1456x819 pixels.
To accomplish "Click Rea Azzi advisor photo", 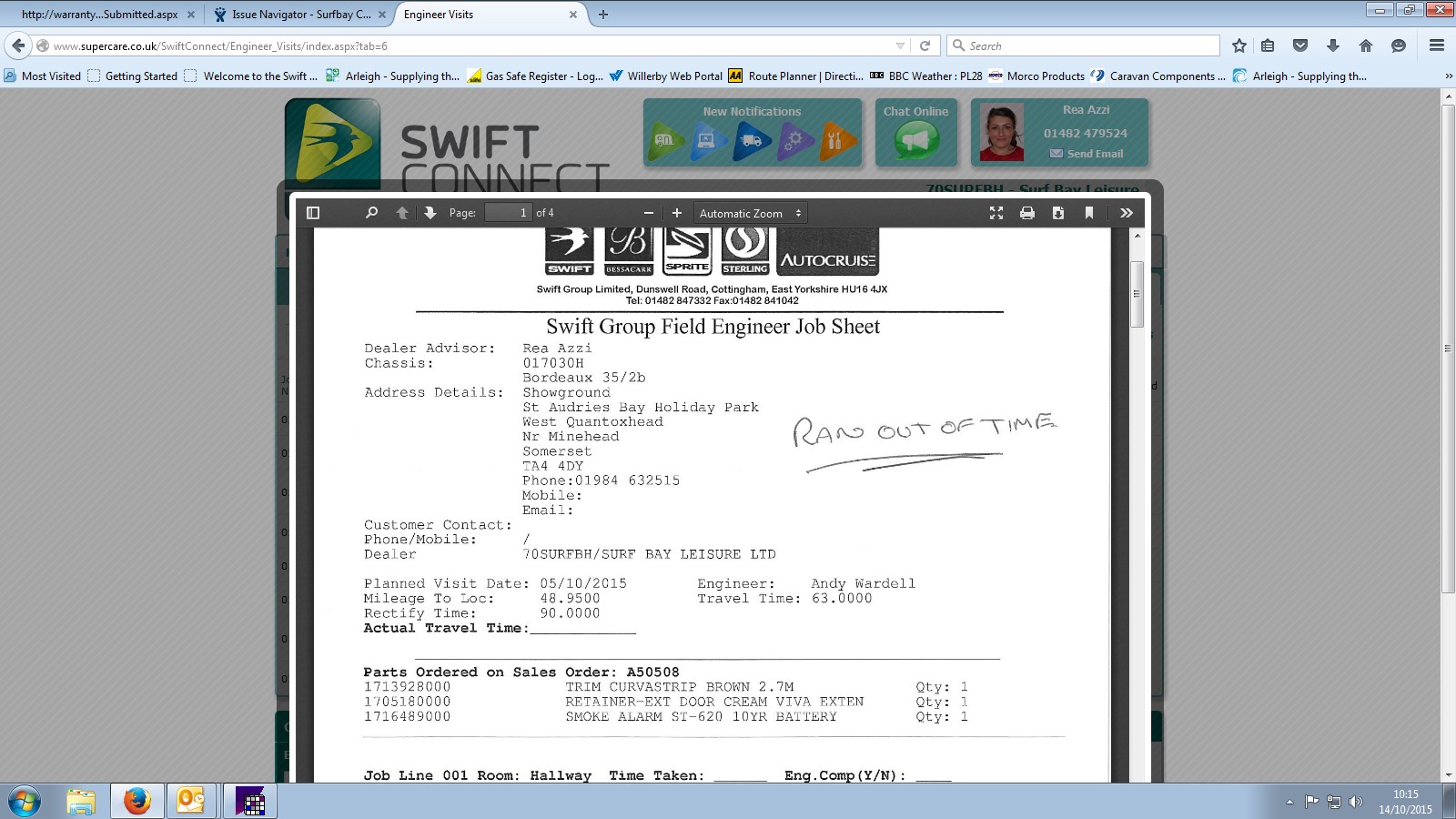I will click(1002, 132).
